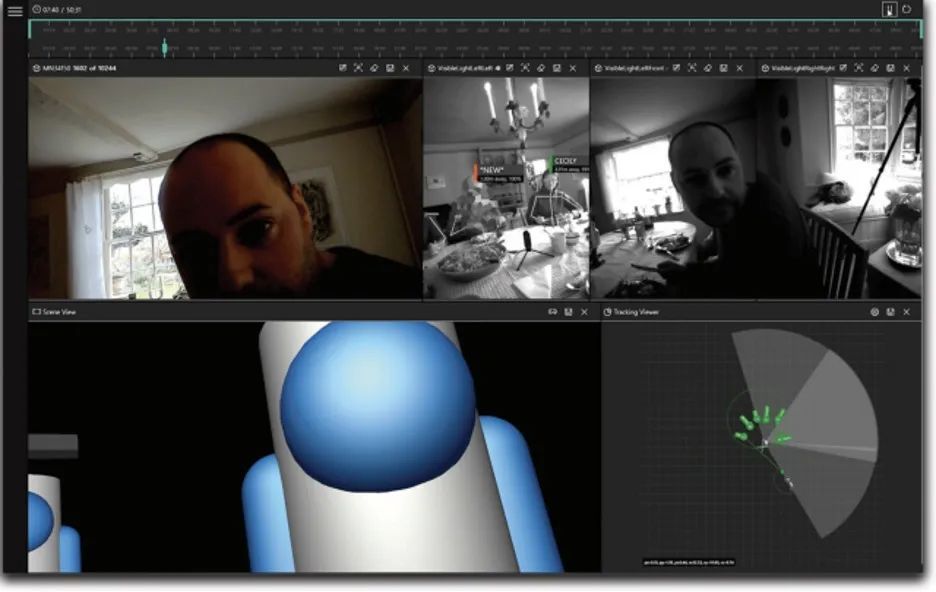936x592 pixels.
Task: Click the eraser icon in VisibleLightRightRight panel
Action: pos(874,68)
